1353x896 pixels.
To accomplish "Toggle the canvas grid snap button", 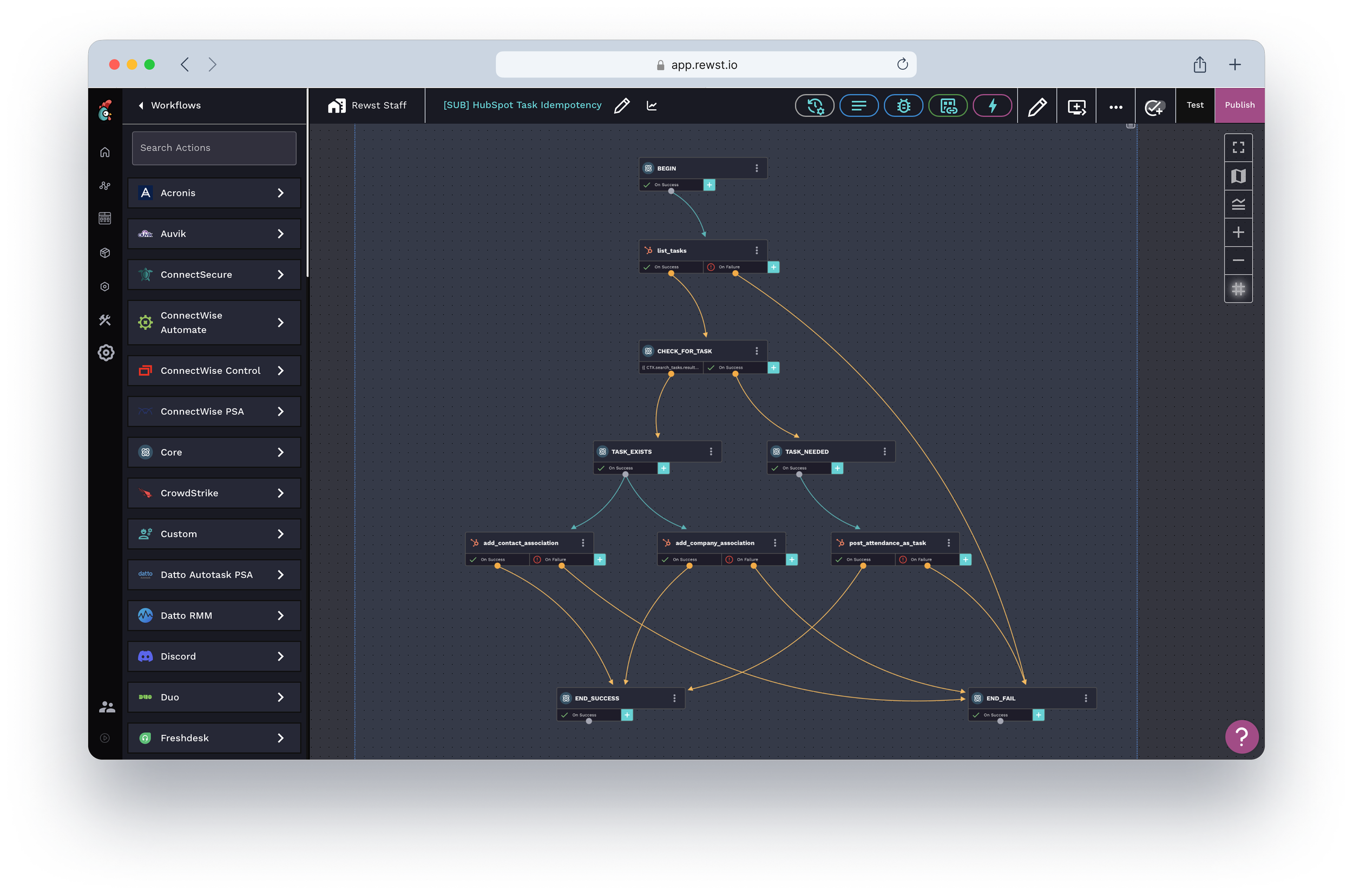I will coord(1238,289).
